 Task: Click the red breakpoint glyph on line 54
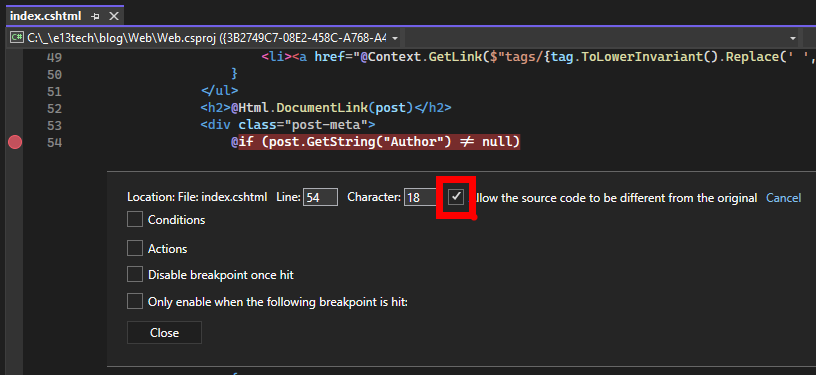pyautogui.click(x=15, y=142)
